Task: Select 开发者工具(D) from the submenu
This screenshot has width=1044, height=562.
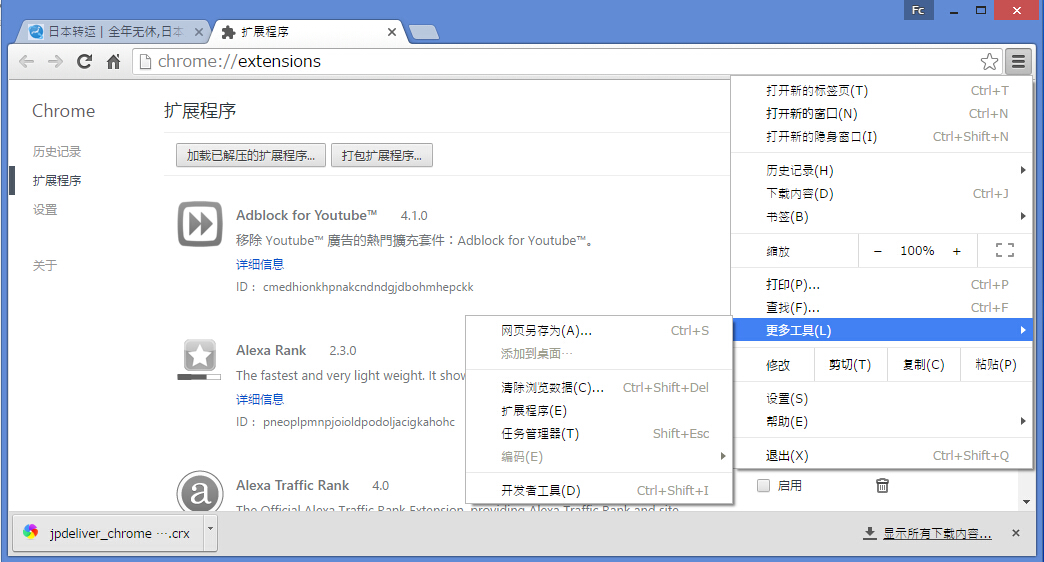Action: pos(541,490)
